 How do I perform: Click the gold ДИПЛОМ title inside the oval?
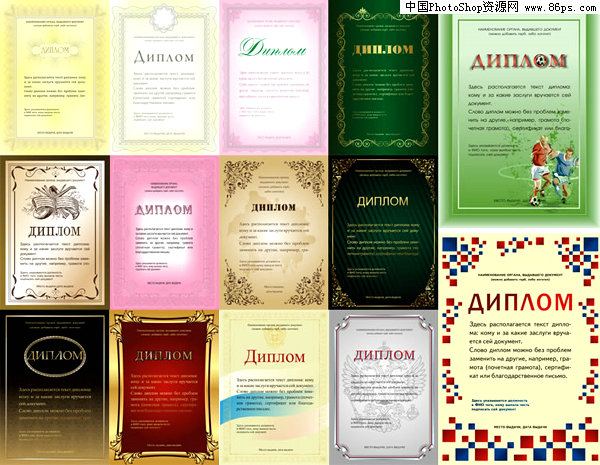[x=55, y=356]
